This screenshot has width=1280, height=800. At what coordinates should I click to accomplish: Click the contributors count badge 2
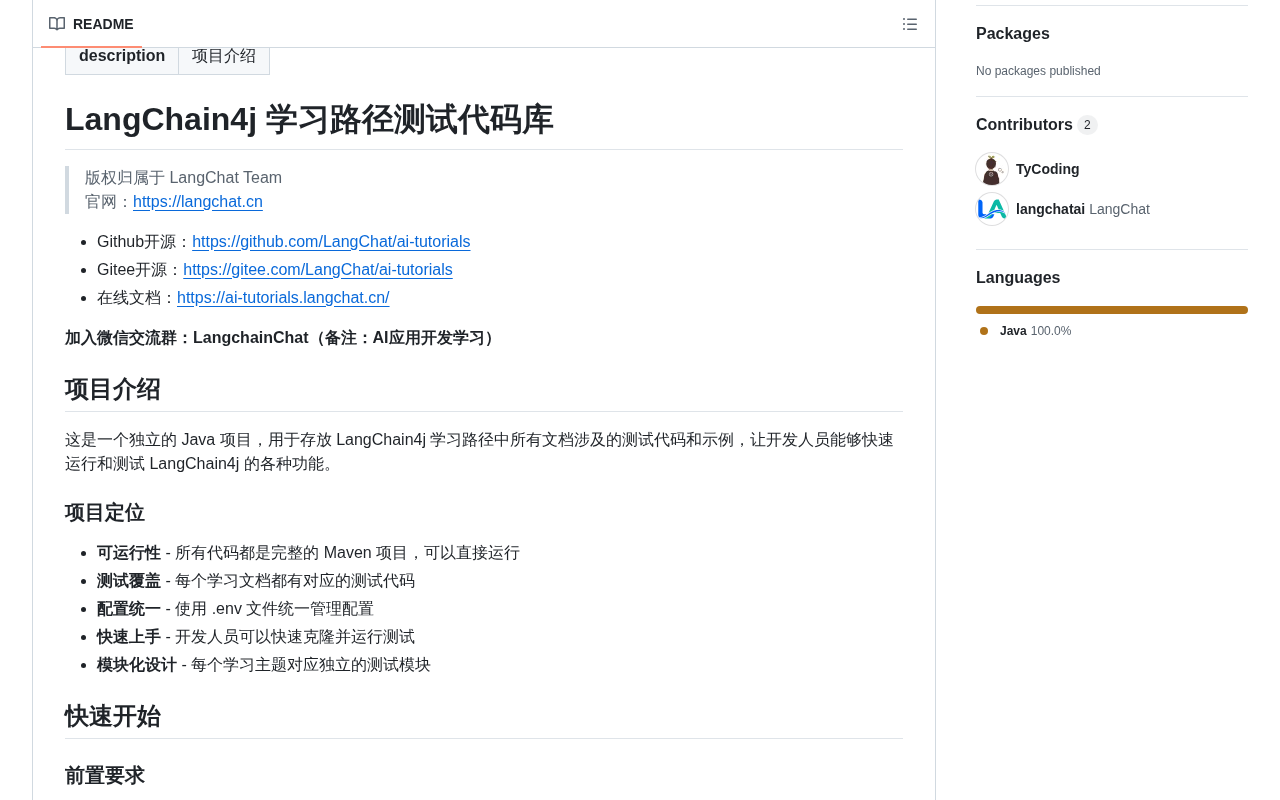(x=1087, y=125)
